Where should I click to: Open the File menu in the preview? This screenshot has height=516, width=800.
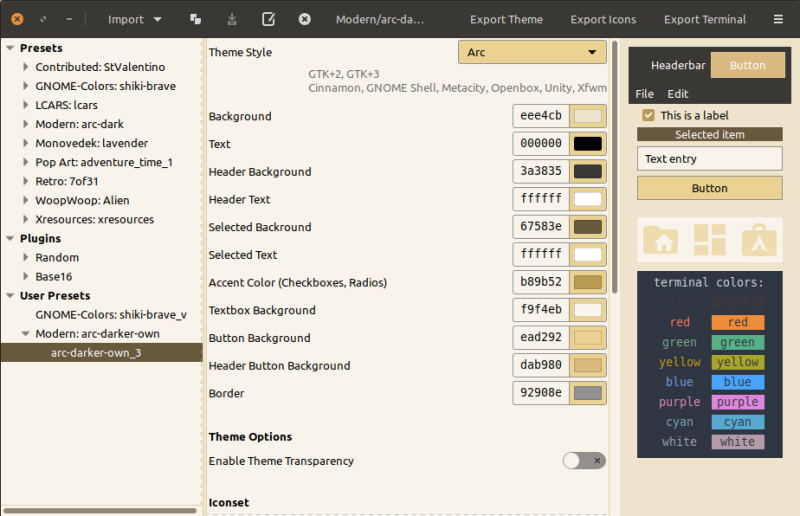click(645, 94)
